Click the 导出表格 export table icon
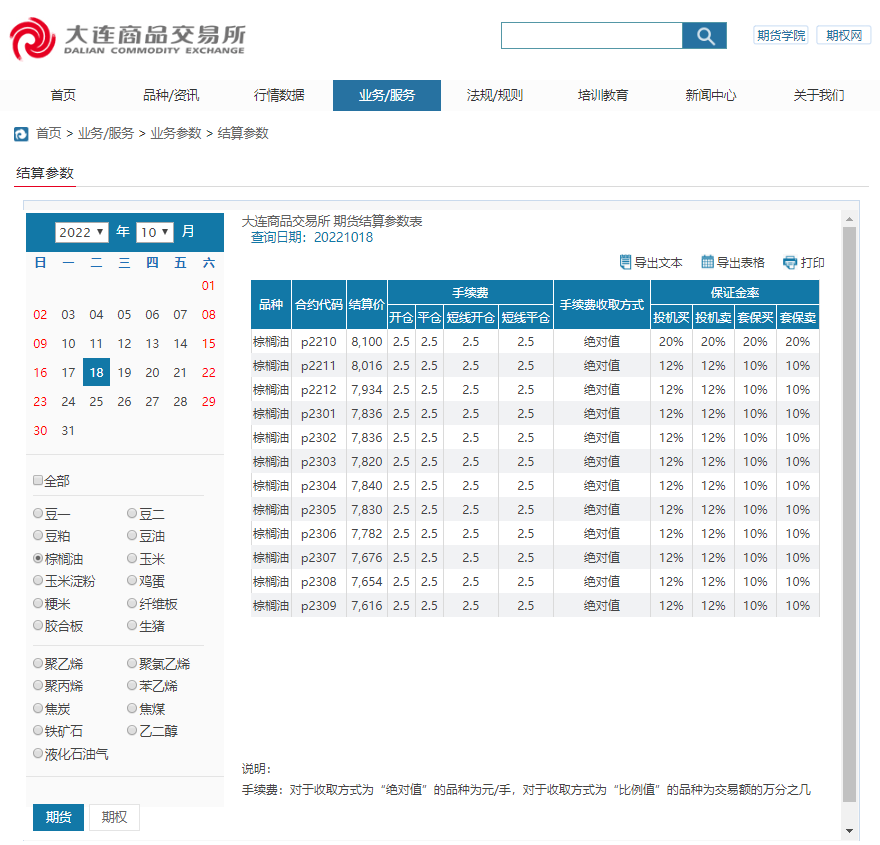 click(x=708, y=262)
